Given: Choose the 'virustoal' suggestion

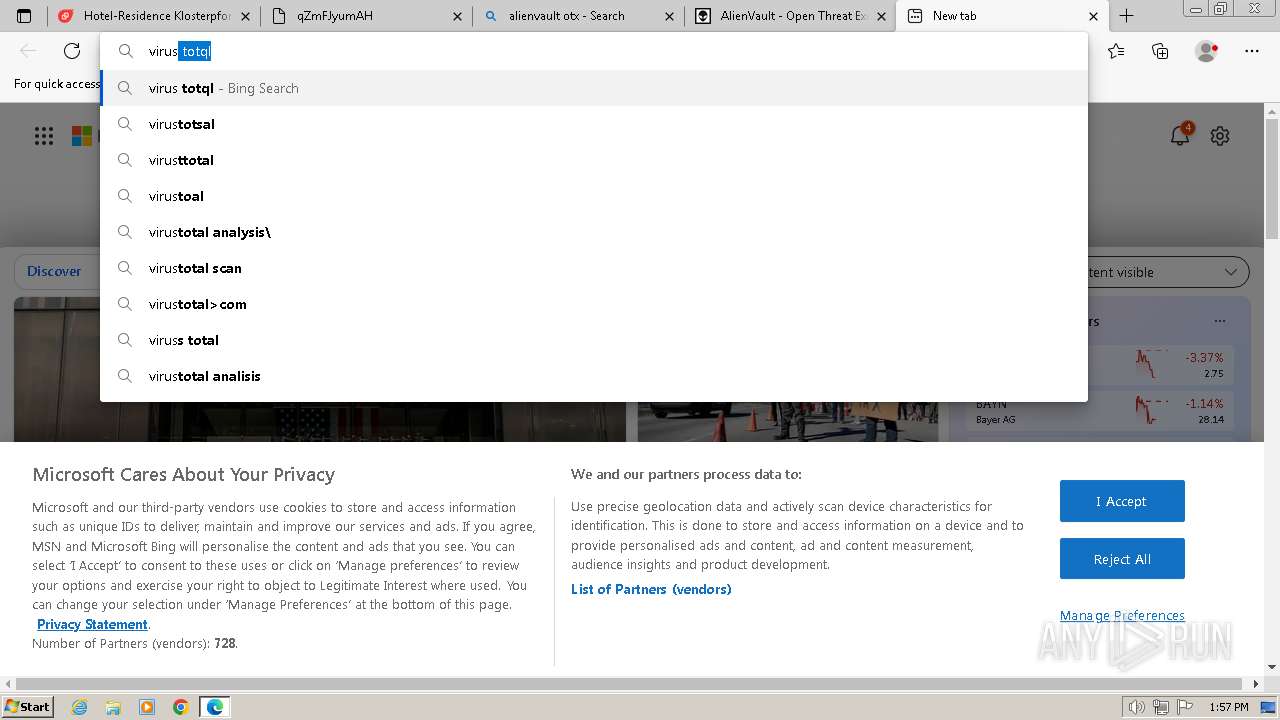Looking at the screenshot, I should (594, 196).
